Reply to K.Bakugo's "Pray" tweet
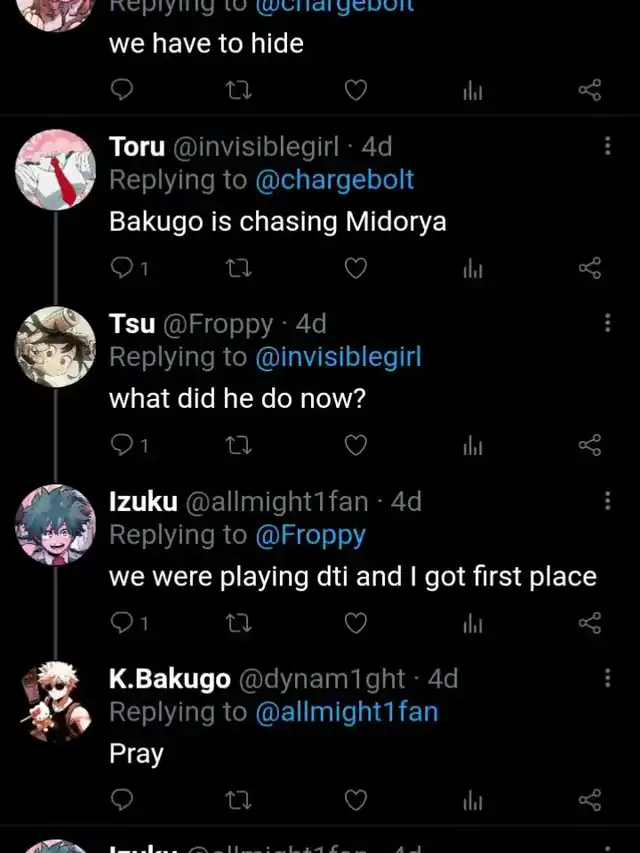Image resolution: width=640 pixels, height=853 pixels. click(122, 800)
